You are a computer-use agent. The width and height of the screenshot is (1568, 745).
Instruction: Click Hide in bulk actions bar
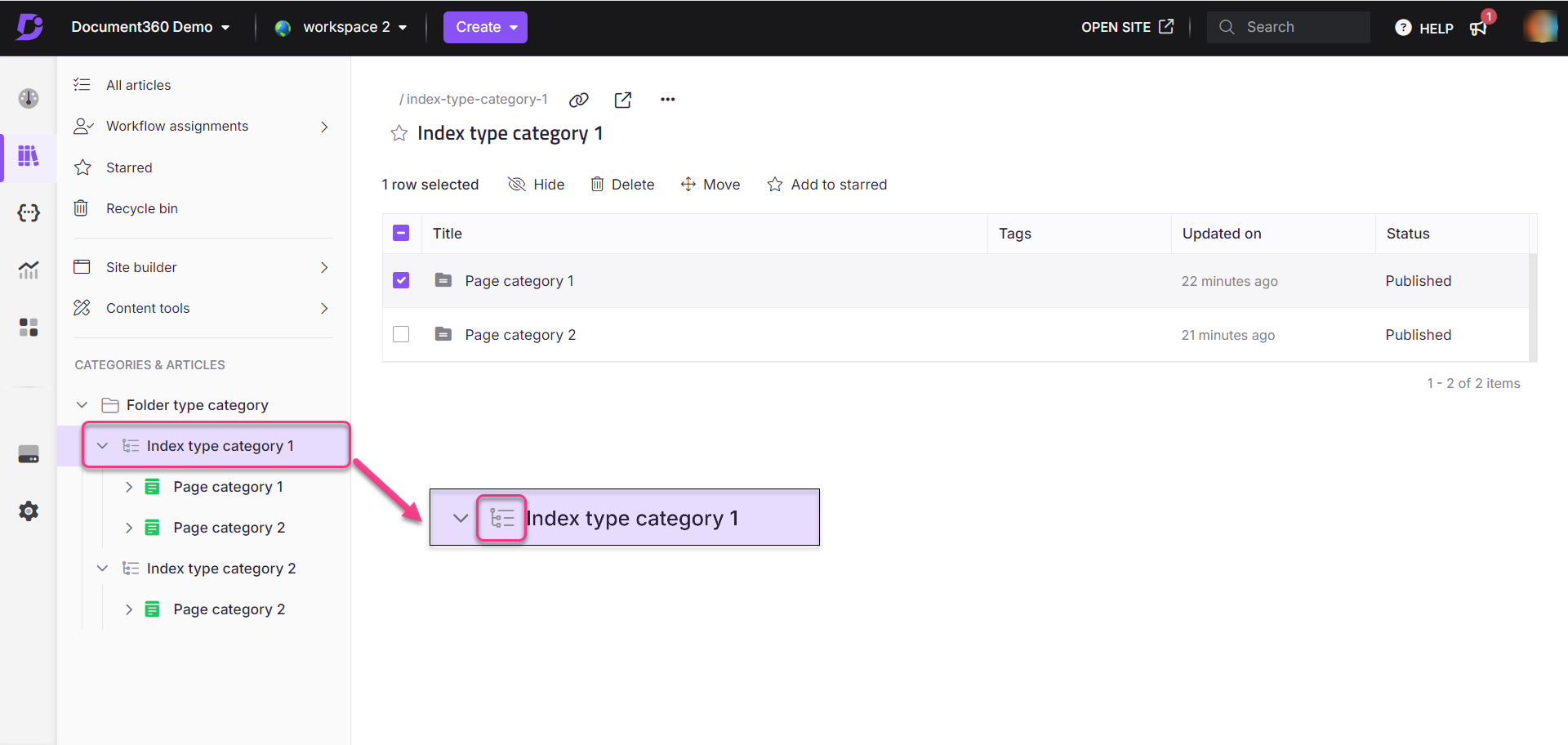[536, 185]
